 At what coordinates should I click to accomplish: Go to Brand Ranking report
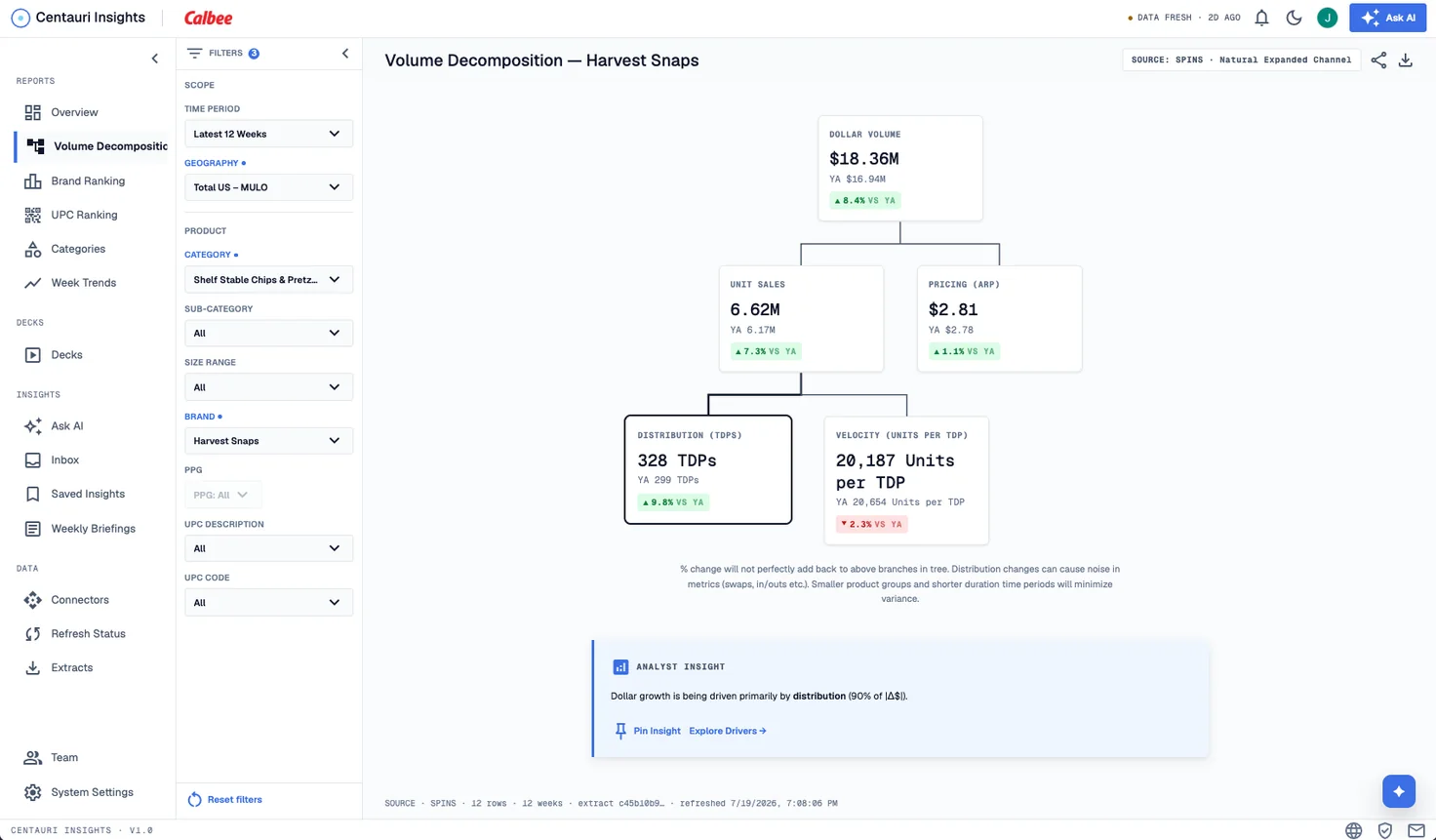(x=88, y=180)
